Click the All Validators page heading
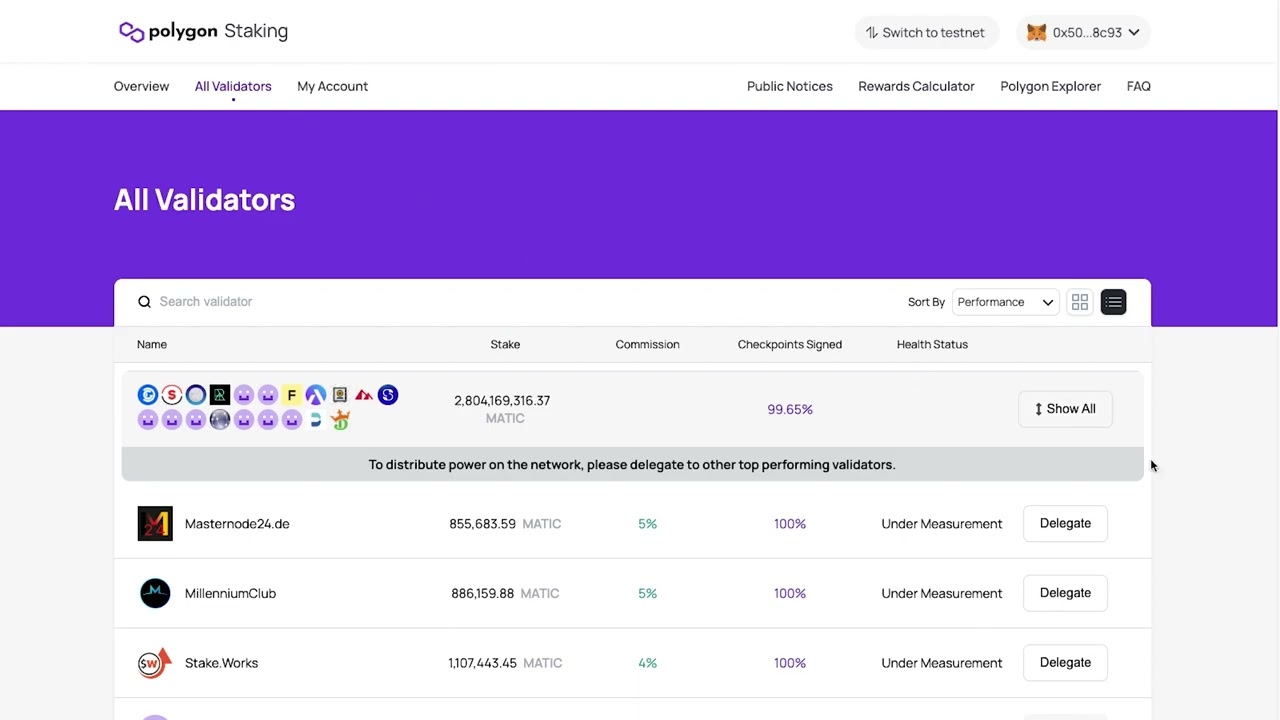The height and width of the screenshot is (720, 1280). pos(204,200)
